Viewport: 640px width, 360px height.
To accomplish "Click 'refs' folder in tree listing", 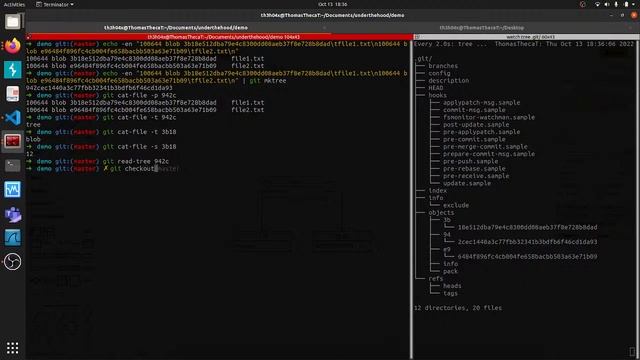I will tap(436, 279).
